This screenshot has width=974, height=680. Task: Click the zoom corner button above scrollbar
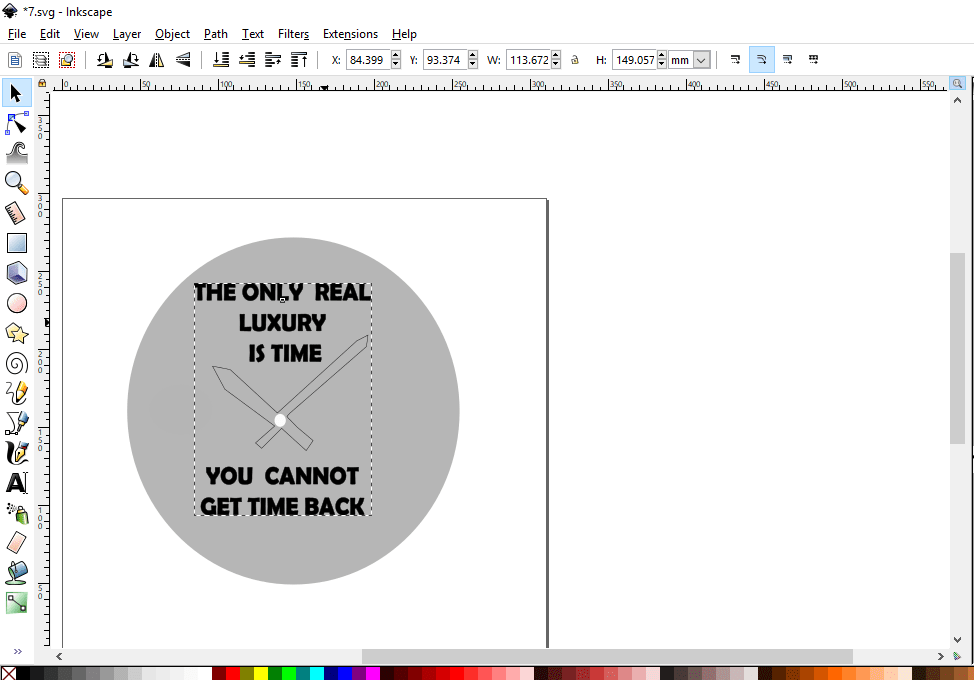957,83
